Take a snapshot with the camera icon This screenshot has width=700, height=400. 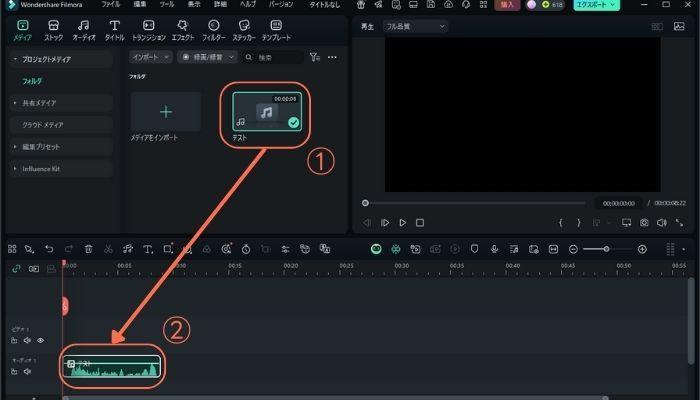[x=645, y=222]
